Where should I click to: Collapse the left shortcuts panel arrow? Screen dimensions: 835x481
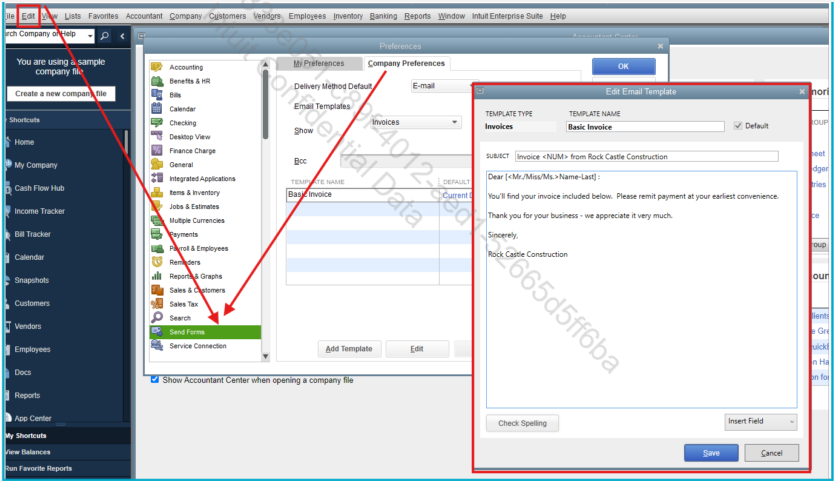coord(122,36)
